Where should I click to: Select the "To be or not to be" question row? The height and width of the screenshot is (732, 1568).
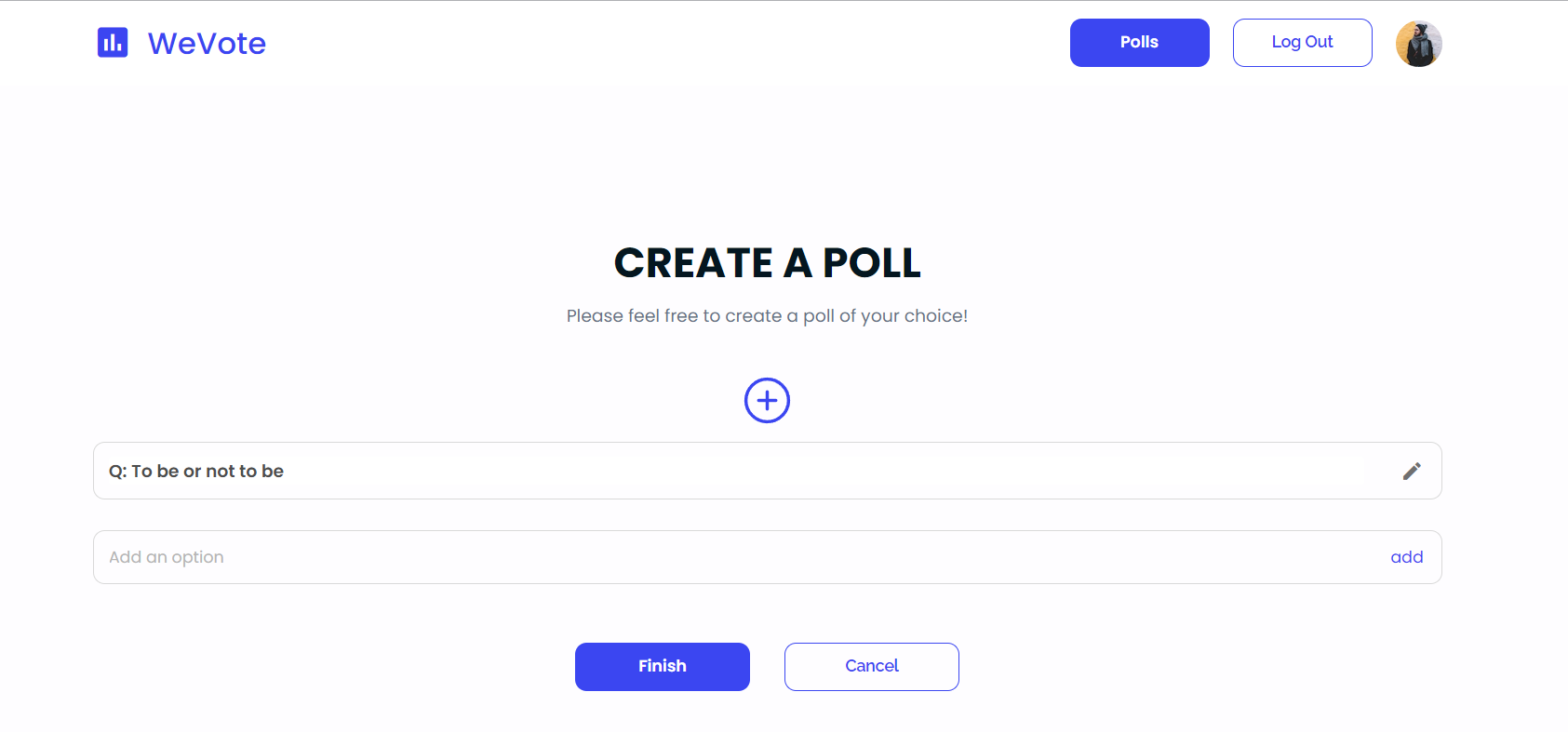tap(767, 471)
